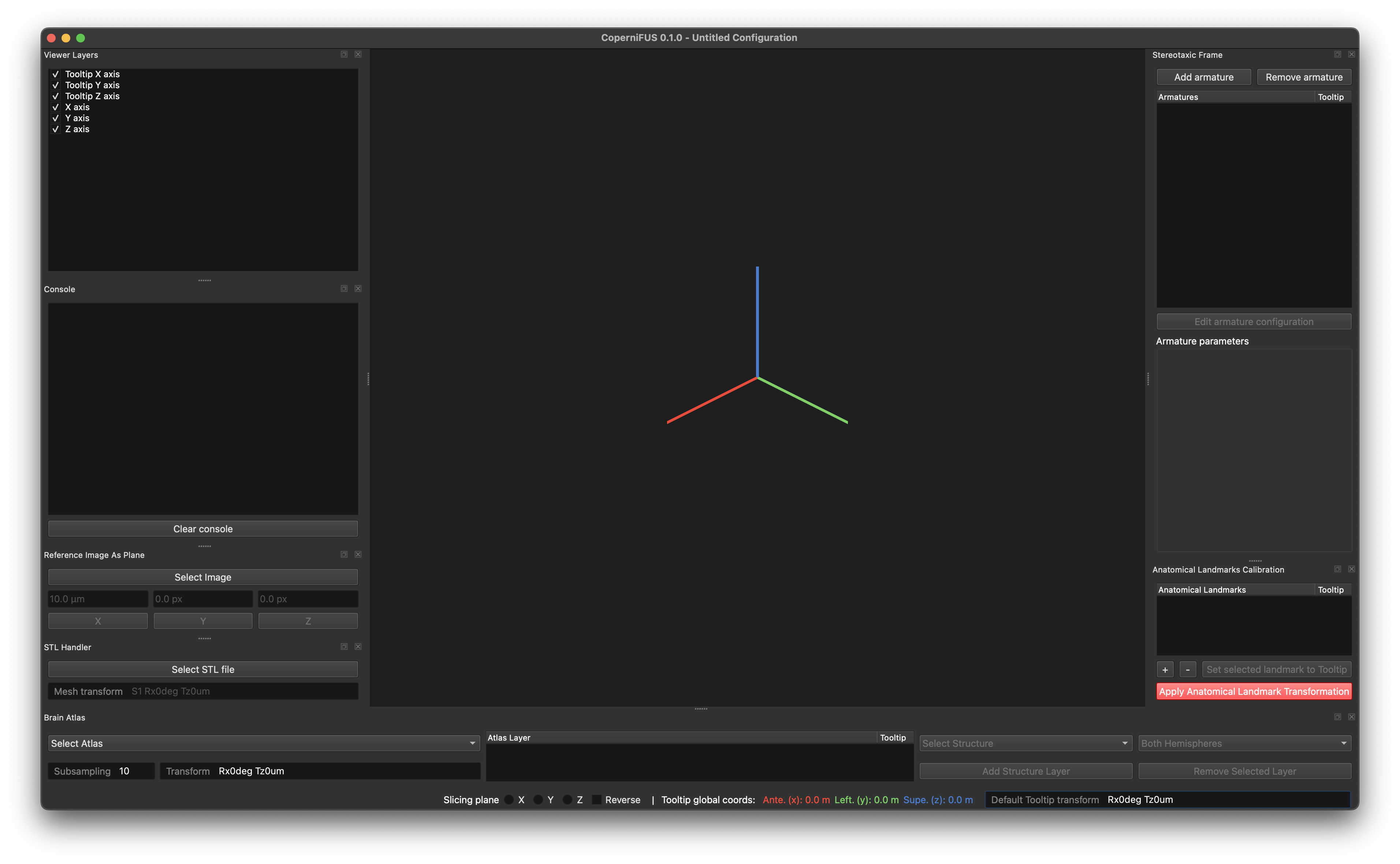Toggle visibility of Z axis layer

click(55, 129)
